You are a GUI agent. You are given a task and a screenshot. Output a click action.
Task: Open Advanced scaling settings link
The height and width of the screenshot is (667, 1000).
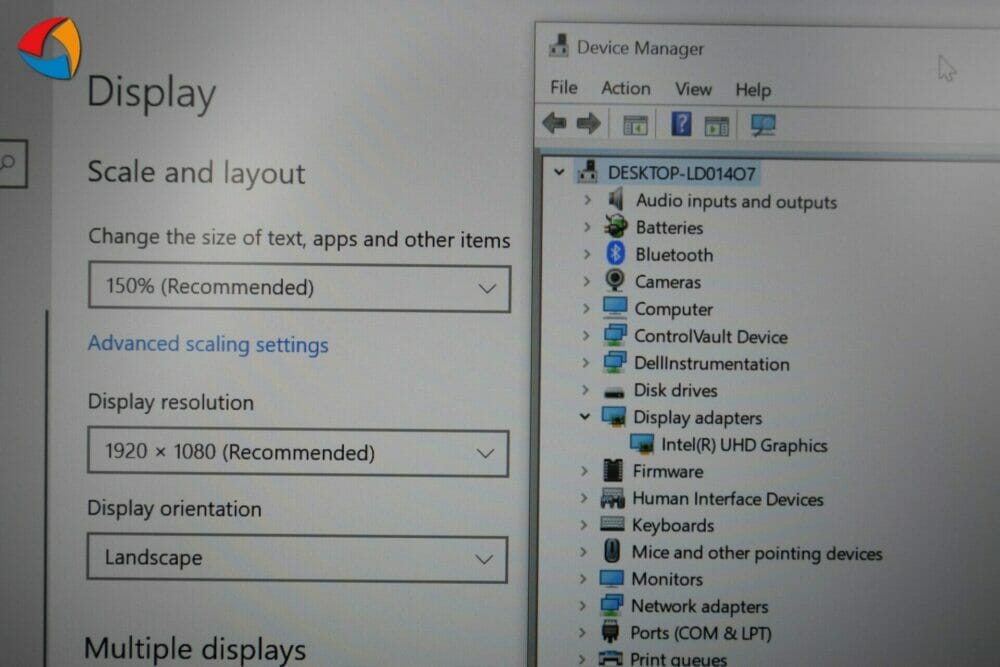coord(208,344)
